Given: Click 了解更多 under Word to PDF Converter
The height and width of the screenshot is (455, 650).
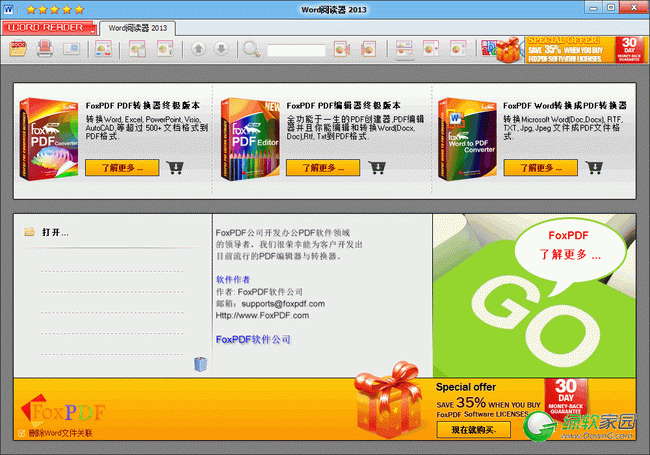Looking at the screenshot, I should click(x=555, y=168).
